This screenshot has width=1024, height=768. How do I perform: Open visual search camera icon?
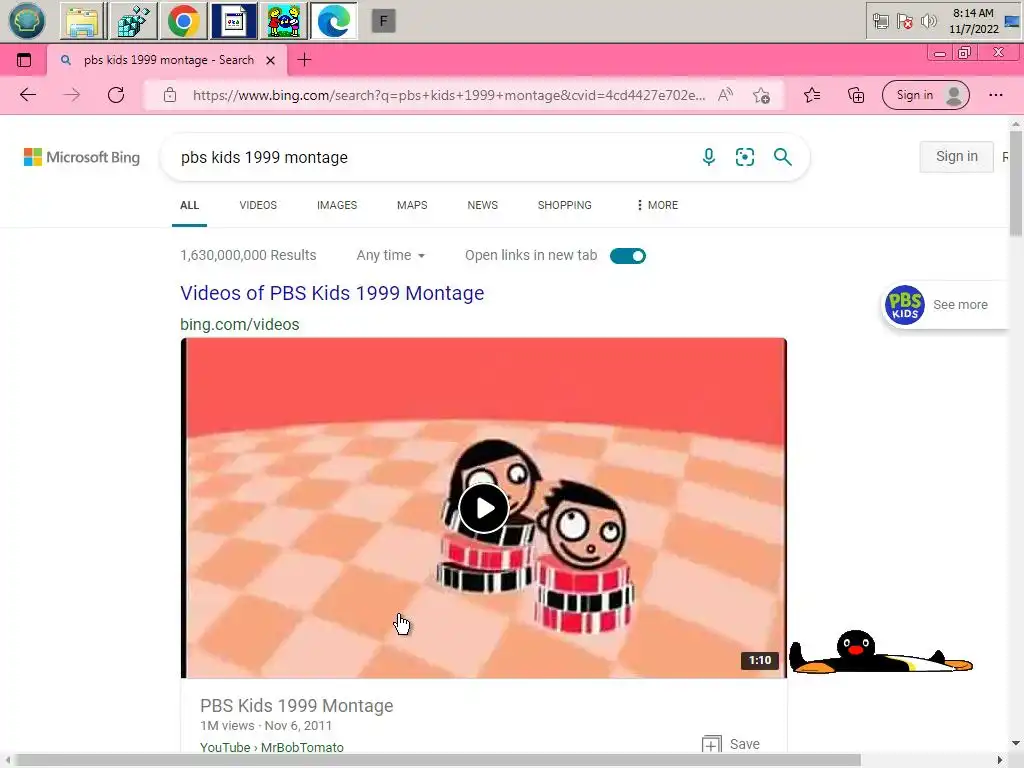(x=744, y=157)
